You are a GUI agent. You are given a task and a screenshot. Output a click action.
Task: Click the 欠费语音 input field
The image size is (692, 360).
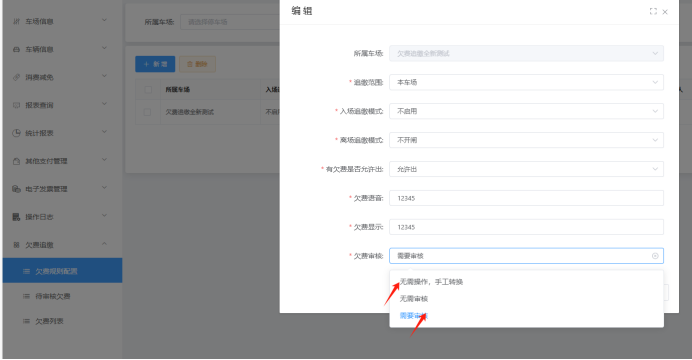tap(526, 198)
